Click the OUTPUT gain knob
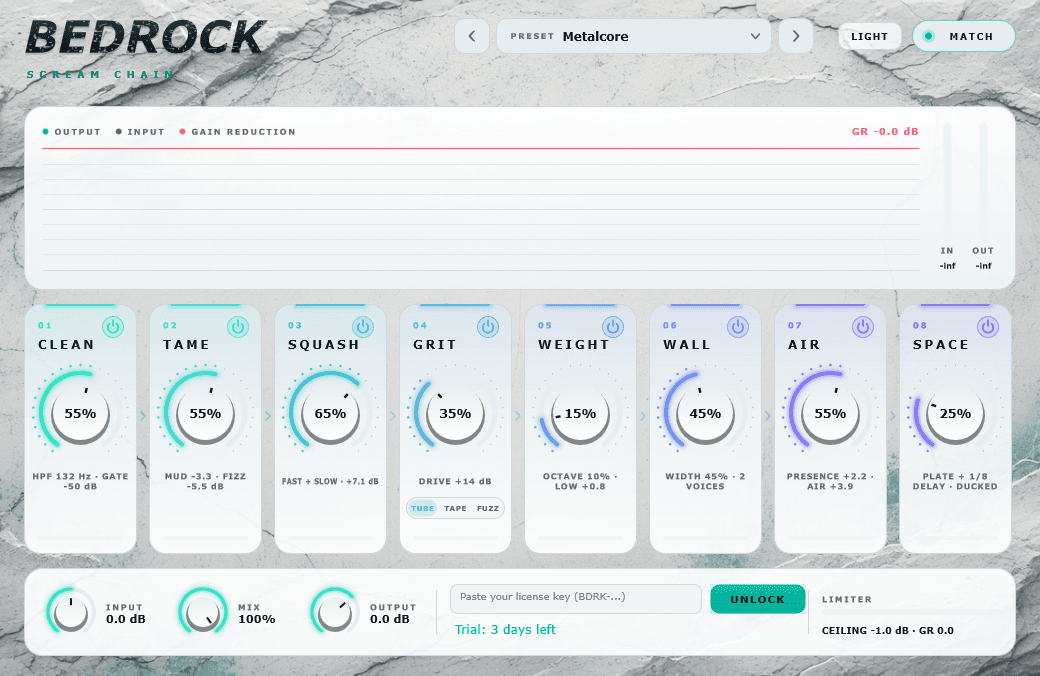 334,612
